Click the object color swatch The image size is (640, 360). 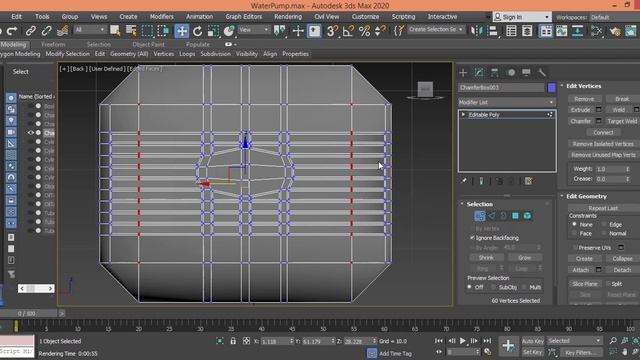pos(551,87)
